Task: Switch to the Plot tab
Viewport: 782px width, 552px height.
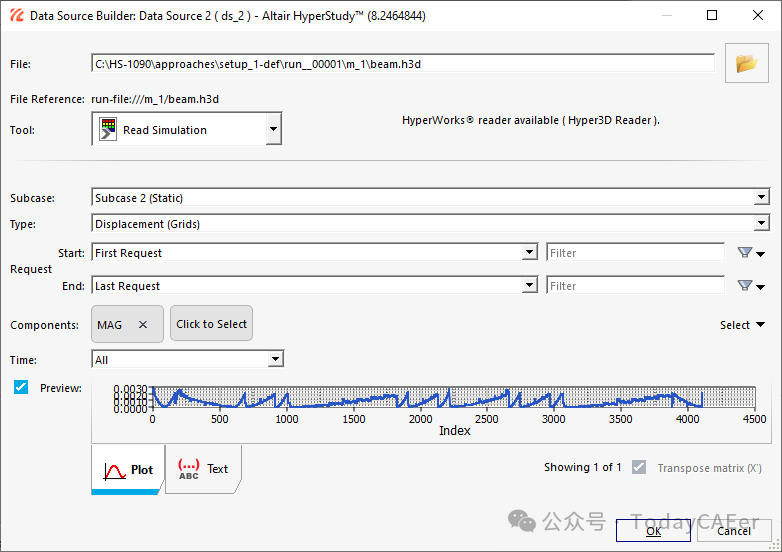Action: click(x=128, y=470)
